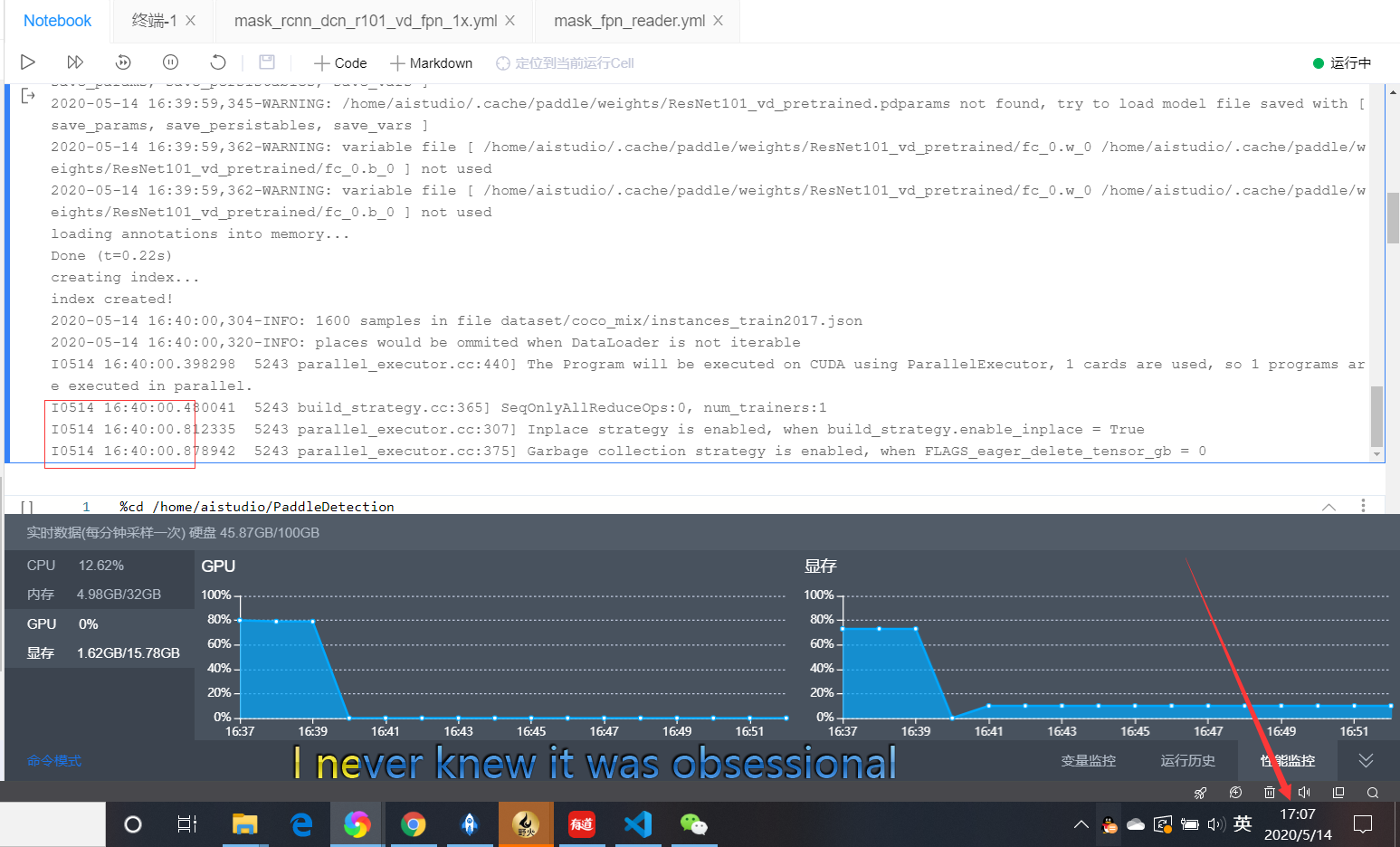Screen dimensions: 1400x847
Task: Open the QQ penguin tray icon
Action: (1110, 824)
